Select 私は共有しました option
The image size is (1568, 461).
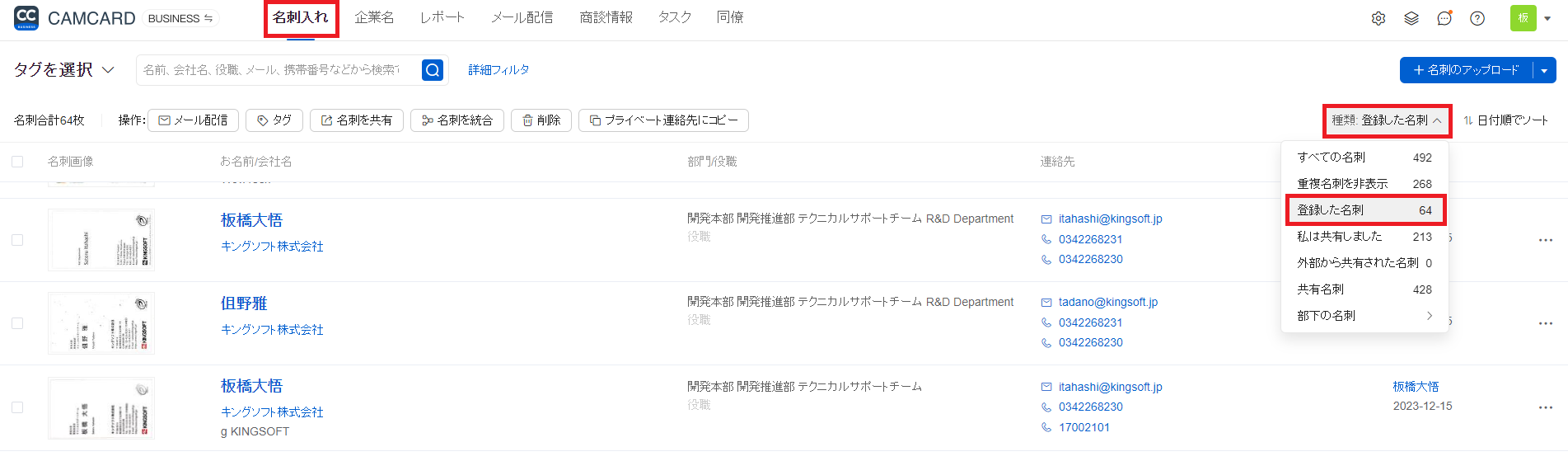click(1364, 237)
